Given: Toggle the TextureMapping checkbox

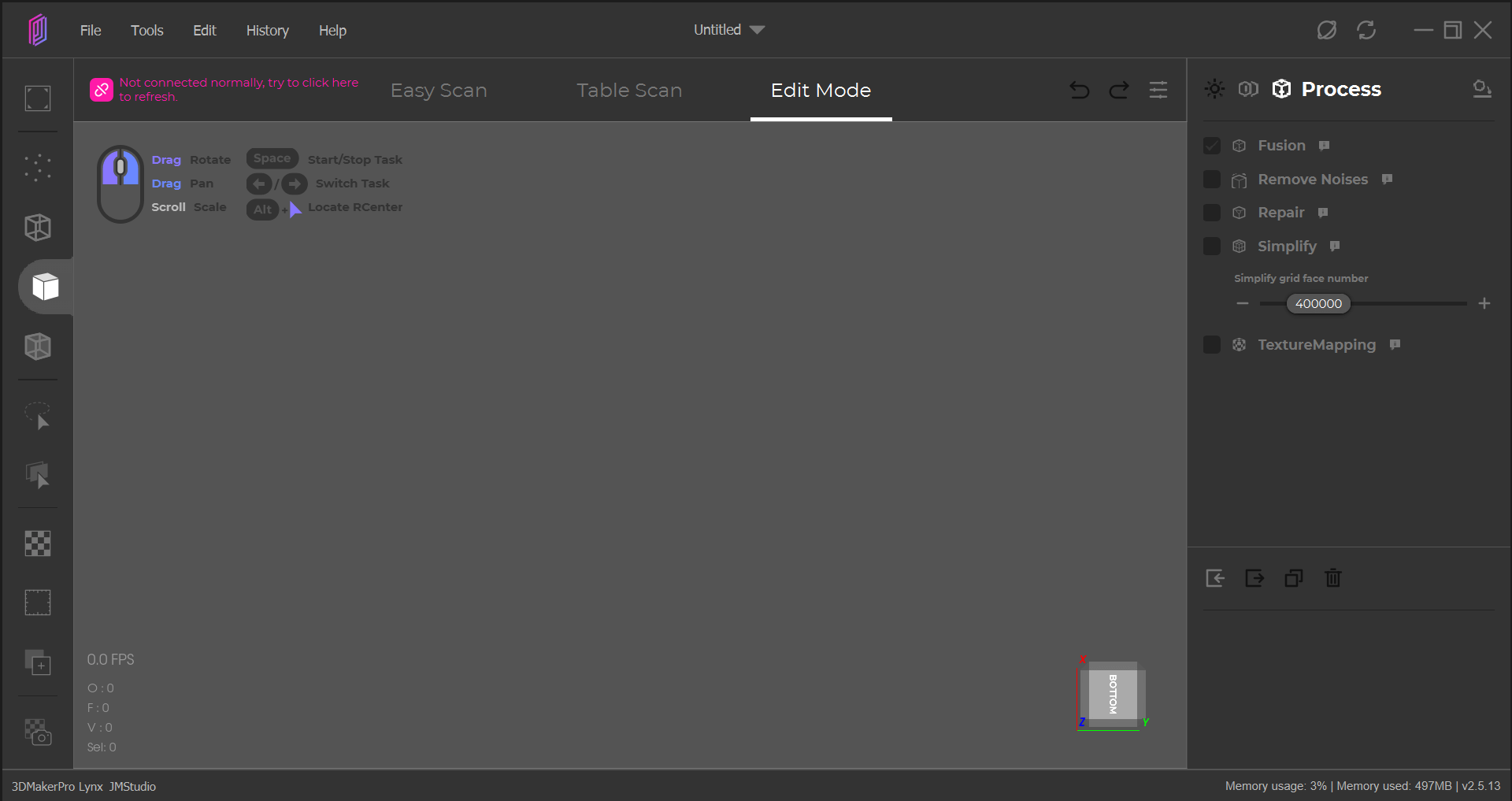Looking at the screenshot, I should [x=1212, y=345].
